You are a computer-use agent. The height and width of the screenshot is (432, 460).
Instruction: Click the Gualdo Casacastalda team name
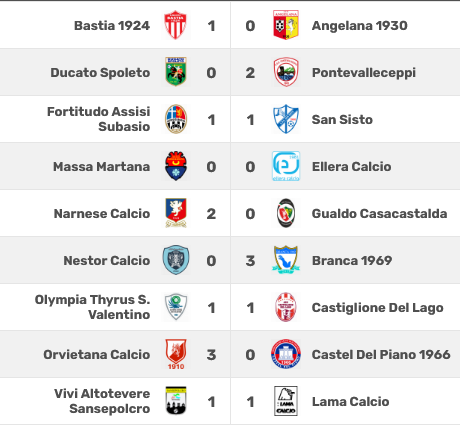[379, 213]
